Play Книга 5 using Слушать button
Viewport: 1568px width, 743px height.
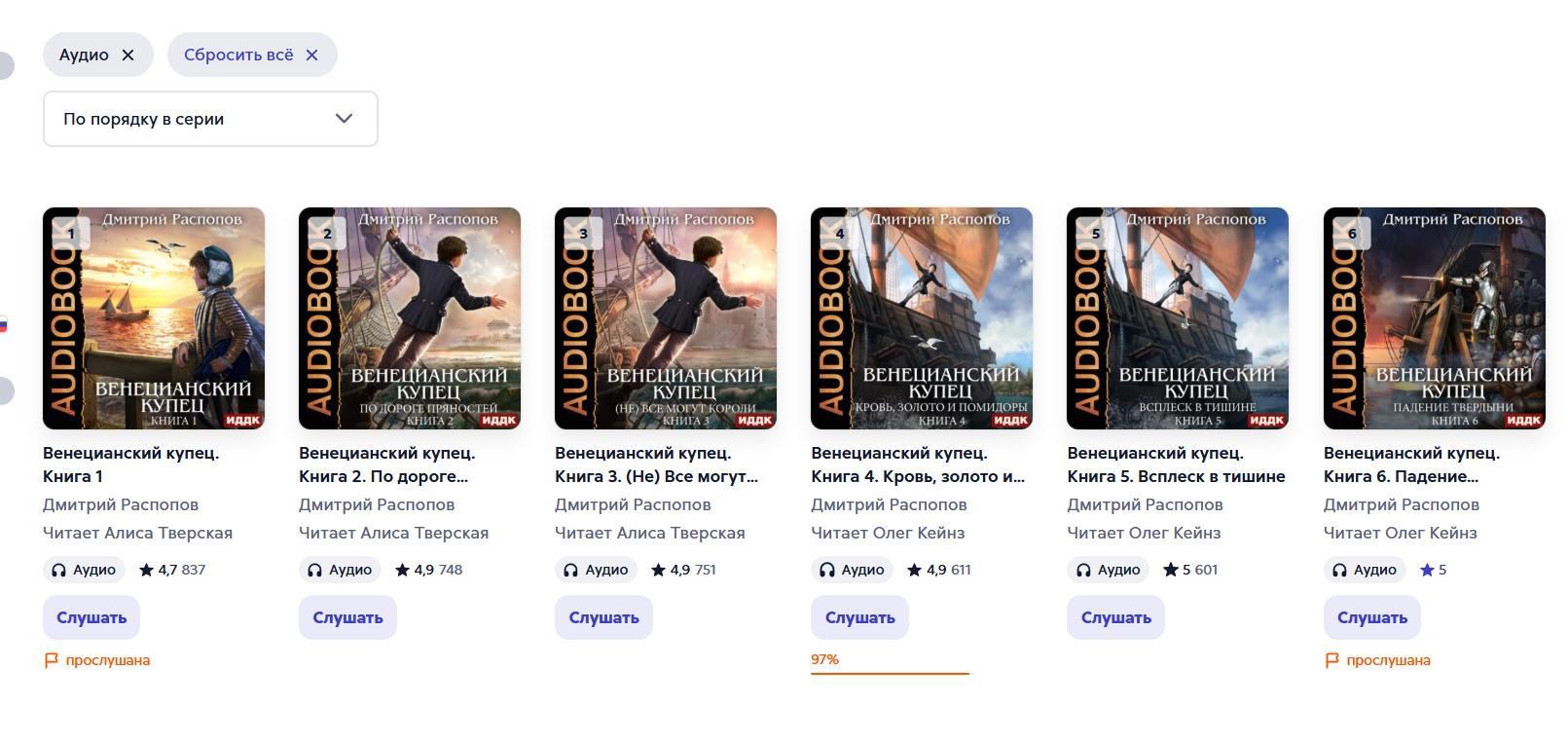point(1115,617)
